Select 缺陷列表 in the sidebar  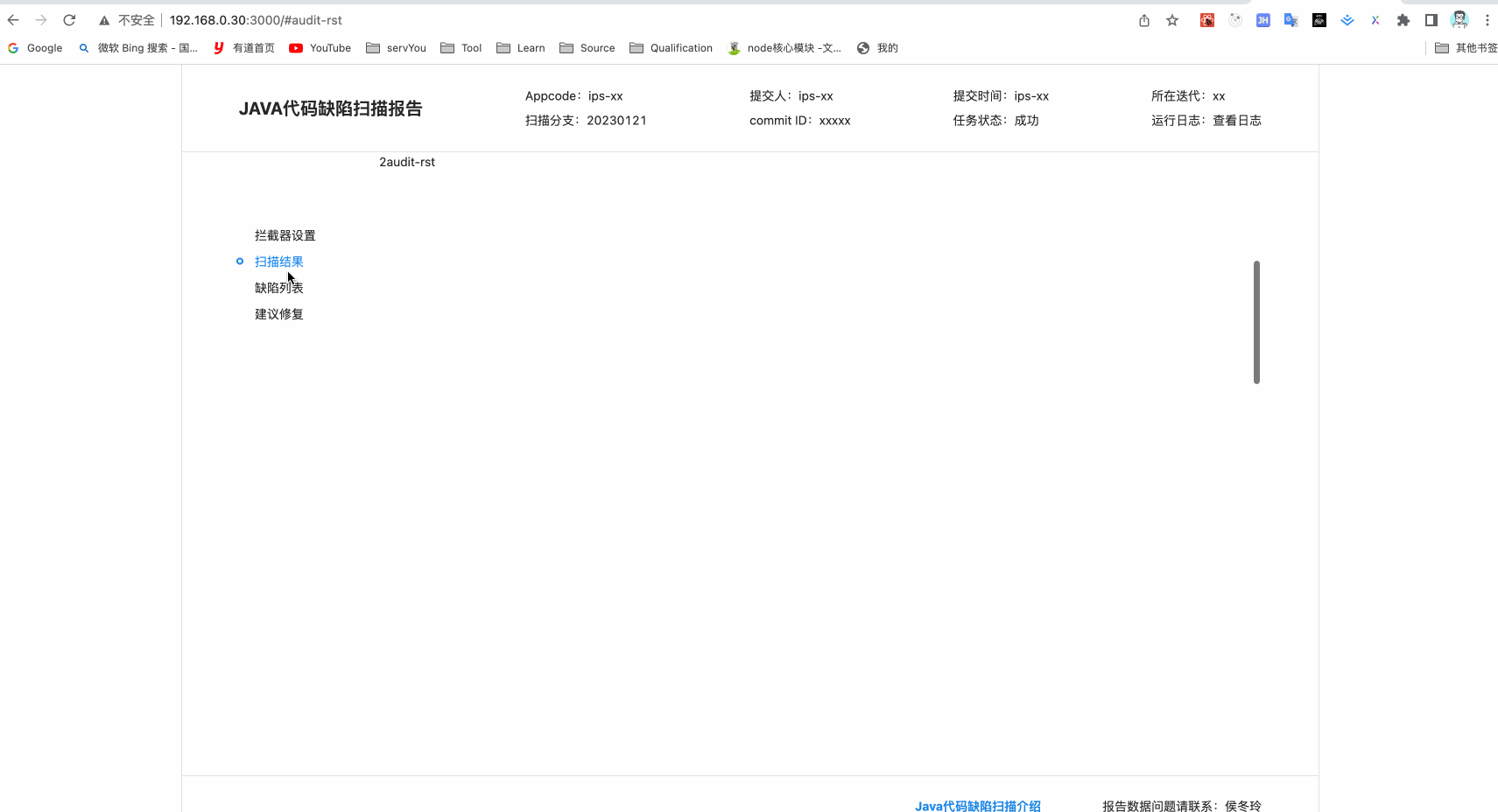coord(278,287)
